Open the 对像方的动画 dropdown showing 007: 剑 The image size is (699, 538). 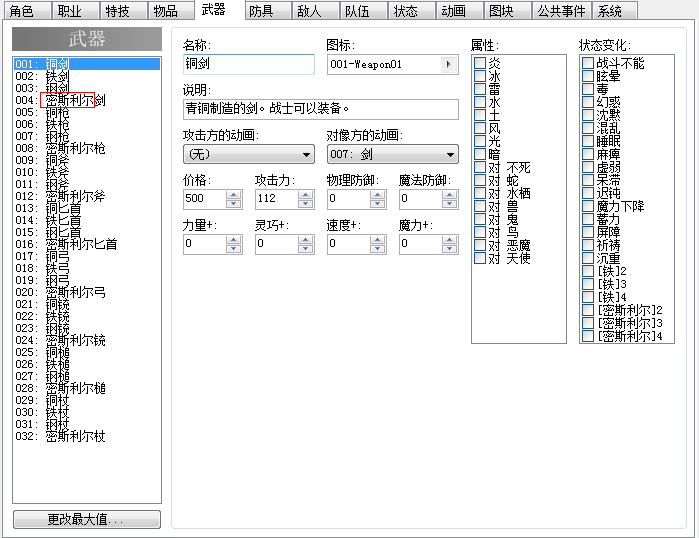click(x=393, y=154)
